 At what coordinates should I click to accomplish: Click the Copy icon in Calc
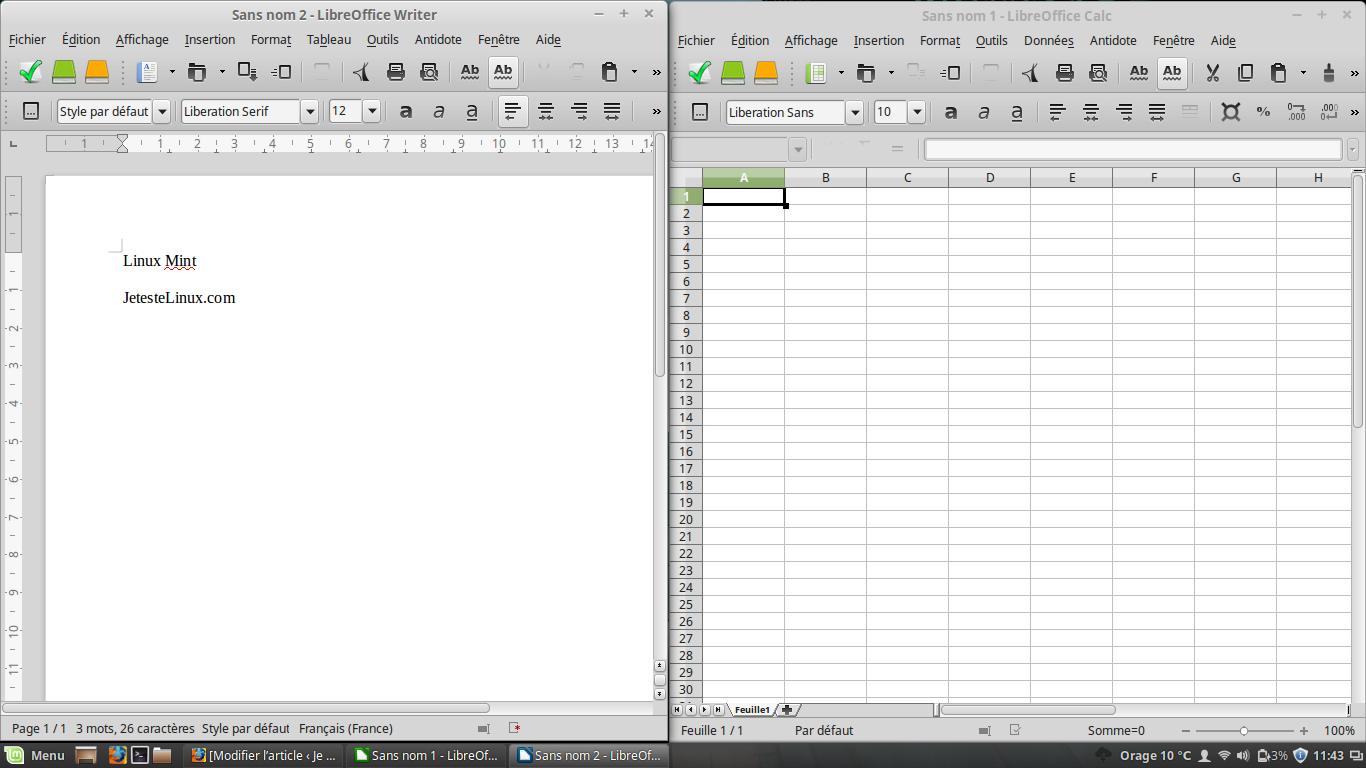[x=1245, y=72]
